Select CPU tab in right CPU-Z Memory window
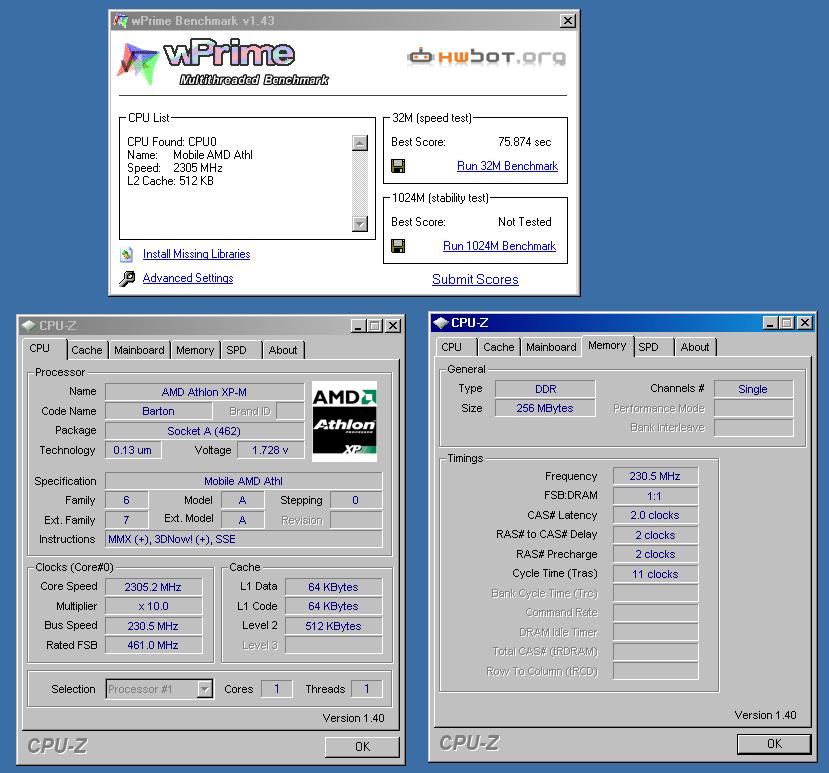The image size is (829, 773). 451,347
